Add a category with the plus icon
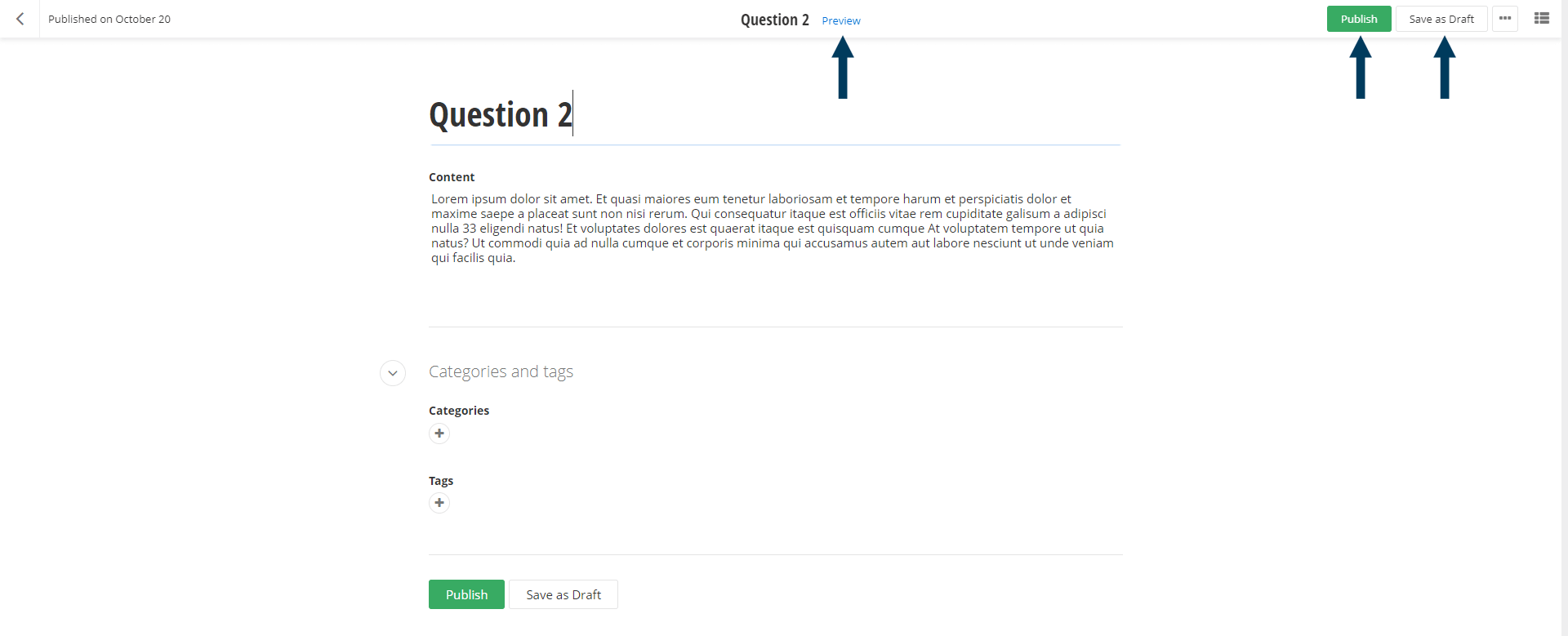 click(439, 434)
